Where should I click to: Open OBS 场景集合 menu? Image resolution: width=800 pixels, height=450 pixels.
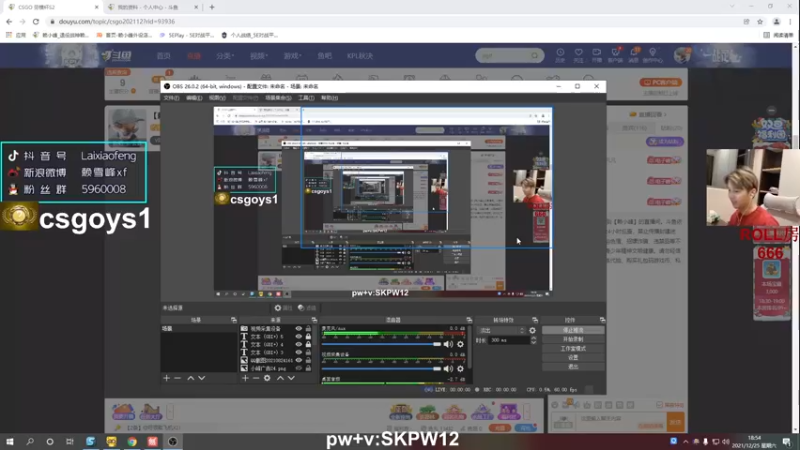click(x=278, y=97)
